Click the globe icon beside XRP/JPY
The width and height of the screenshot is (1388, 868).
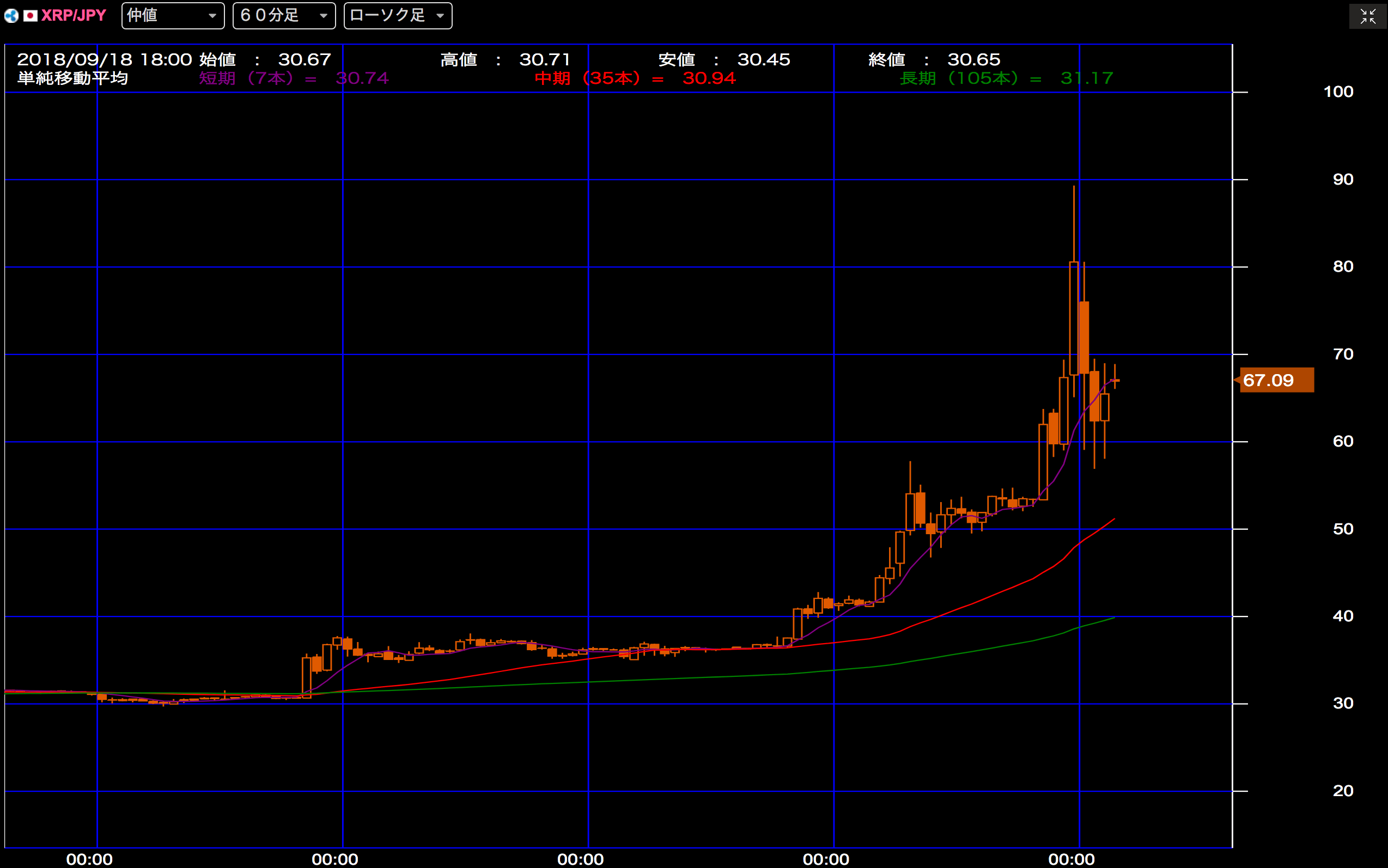tap(11, 15)
